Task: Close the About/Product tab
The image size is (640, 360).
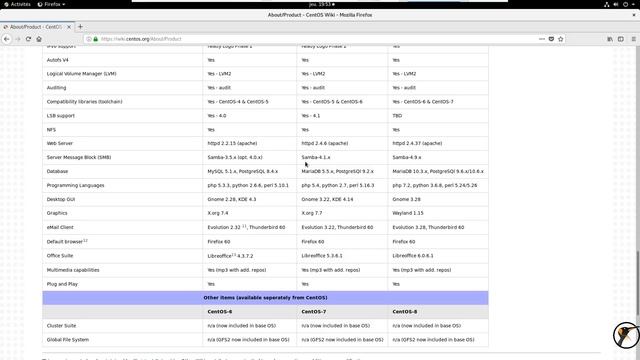Action: [x=69, y=27]
